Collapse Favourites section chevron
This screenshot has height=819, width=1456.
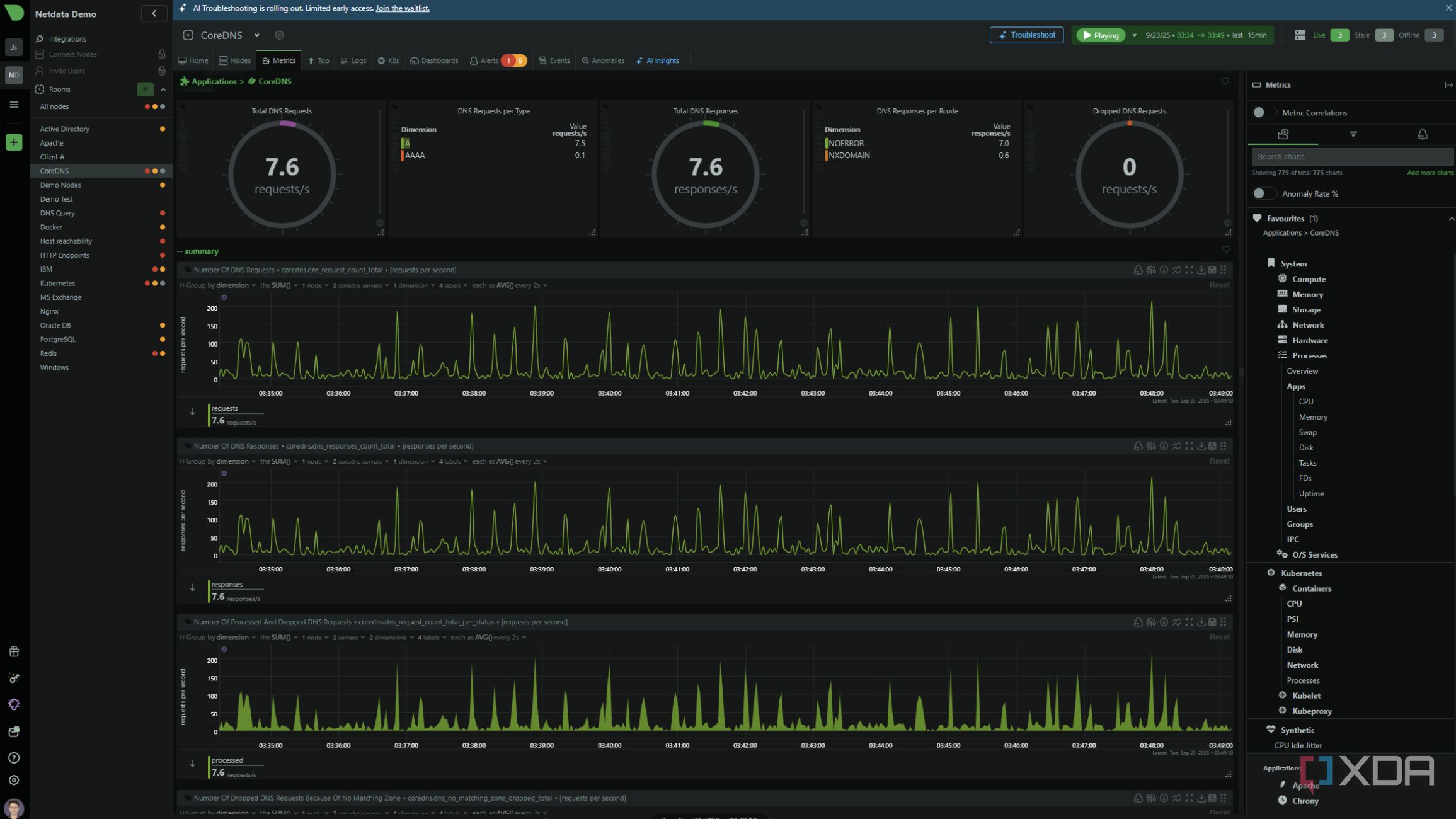pos(1451,219)
